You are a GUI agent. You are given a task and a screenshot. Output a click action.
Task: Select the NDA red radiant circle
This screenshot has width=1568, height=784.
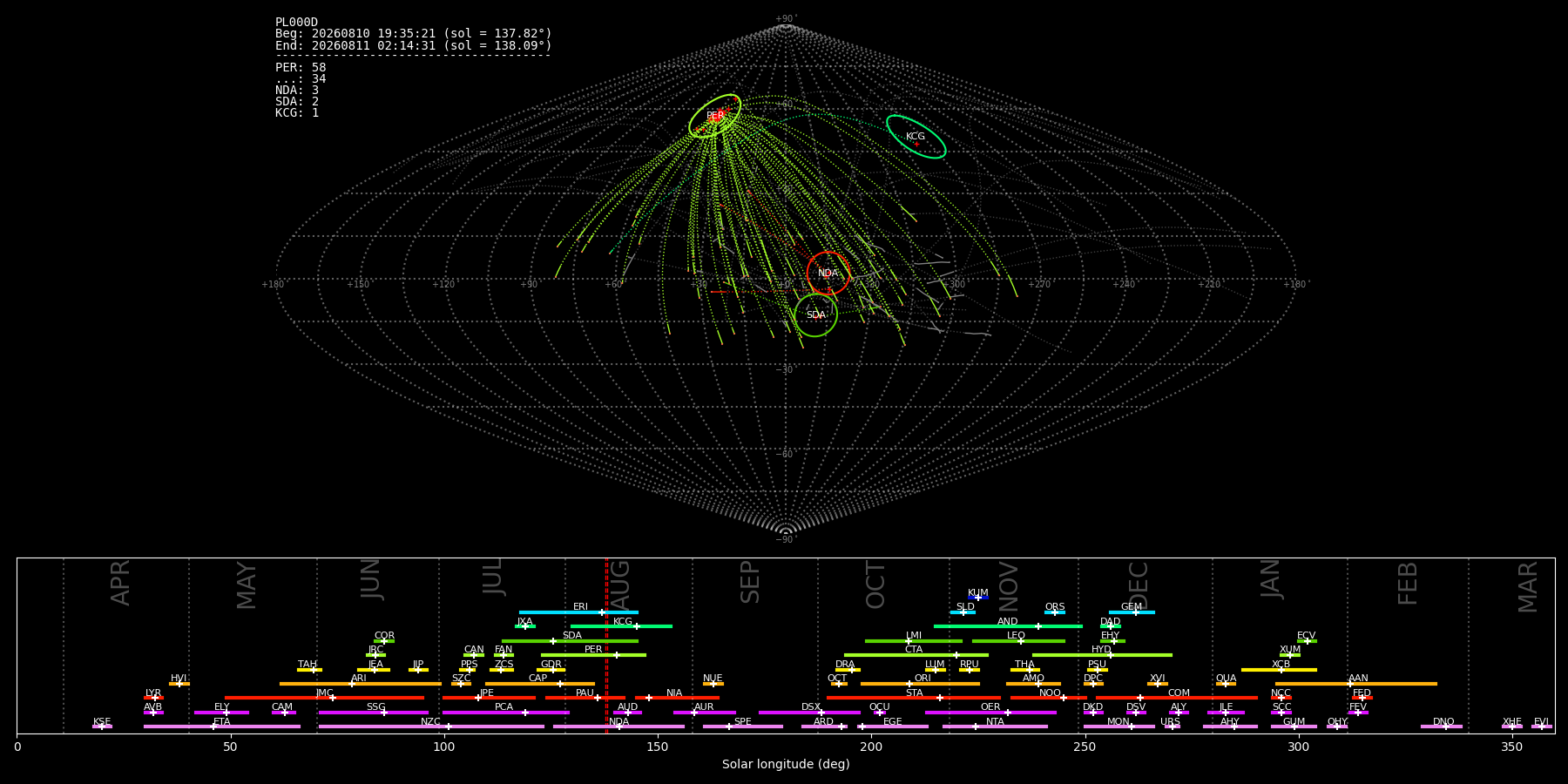828,274
